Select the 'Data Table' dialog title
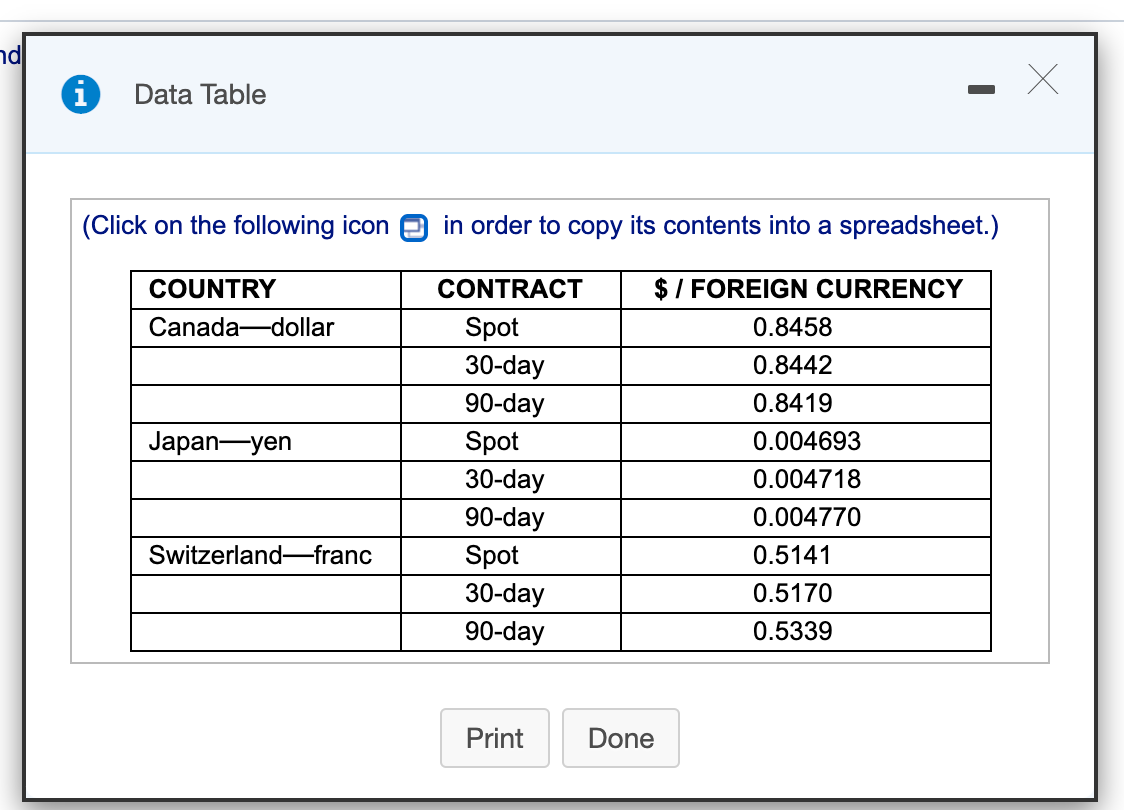This screenshot has width=1124, height=810. pyautogui.click(x=200, y=95)
